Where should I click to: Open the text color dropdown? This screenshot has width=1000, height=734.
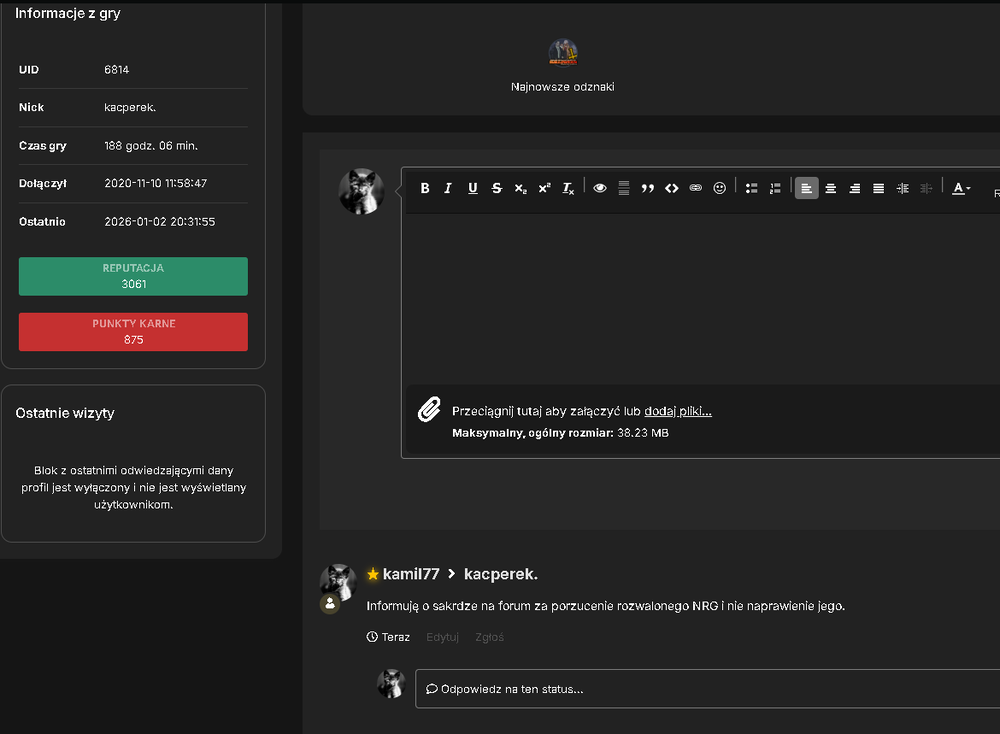point(961,188)
